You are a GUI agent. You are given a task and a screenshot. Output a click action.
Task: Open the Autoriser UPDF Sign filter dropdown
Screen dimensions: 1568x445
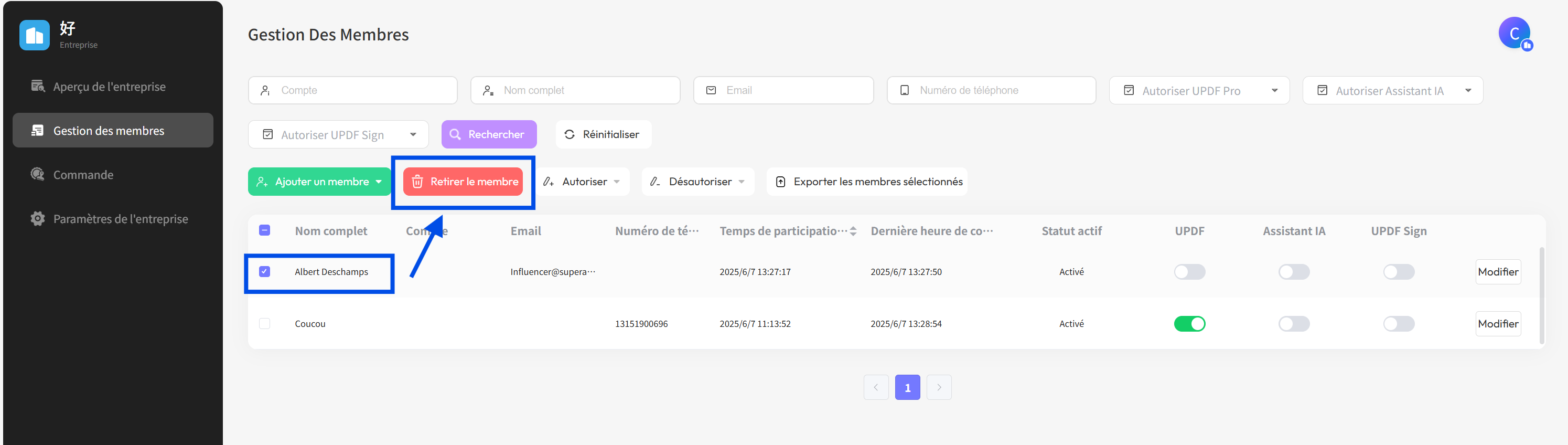(x=338, y=134)
